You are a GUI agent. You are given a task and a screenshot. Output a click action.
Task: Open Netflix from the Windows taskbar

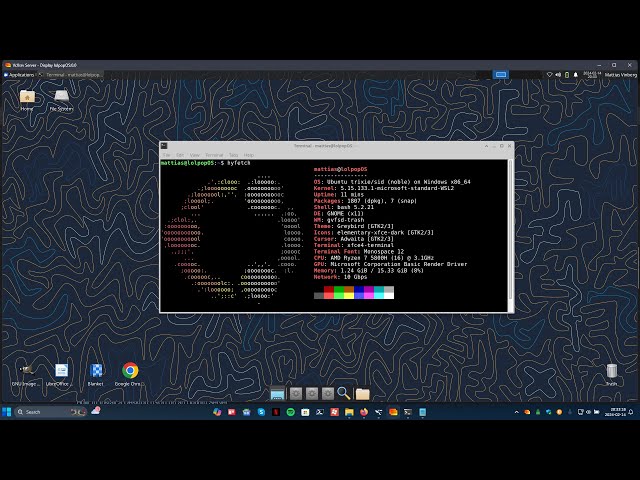(276, 412)
